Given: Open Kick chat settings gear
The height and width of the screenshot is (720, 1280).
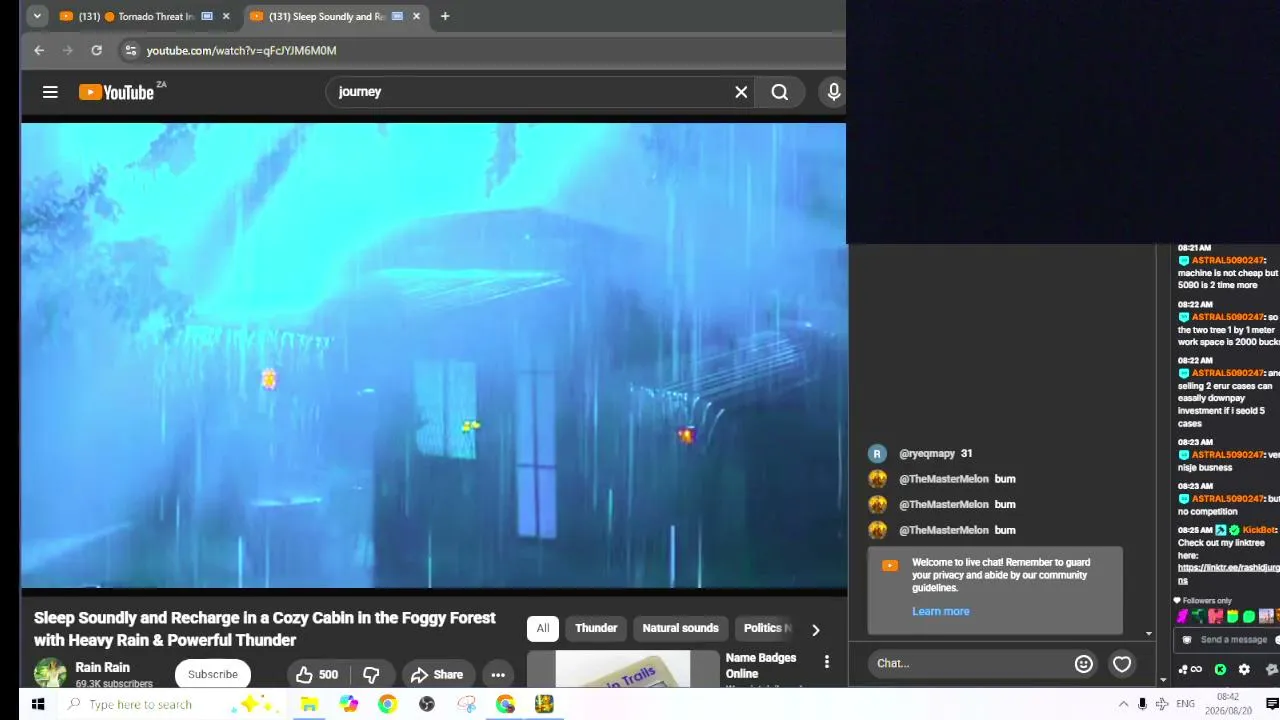Looking at the screenshot, I should [1244, 670].
